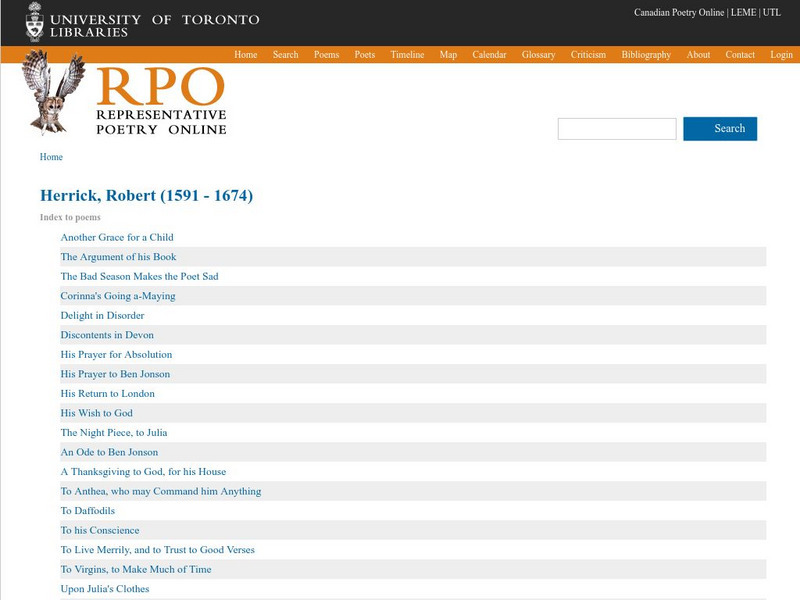Open the Search menu item in orange bar
The width and height of the screenshot is (800, 600).
click(x=285, y=55)
